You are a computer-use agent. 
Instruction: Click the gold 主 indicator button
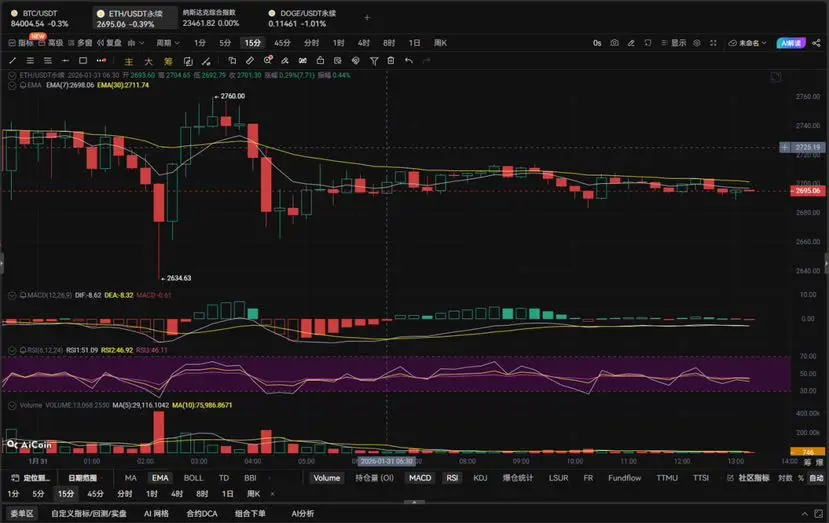(128, 61)
